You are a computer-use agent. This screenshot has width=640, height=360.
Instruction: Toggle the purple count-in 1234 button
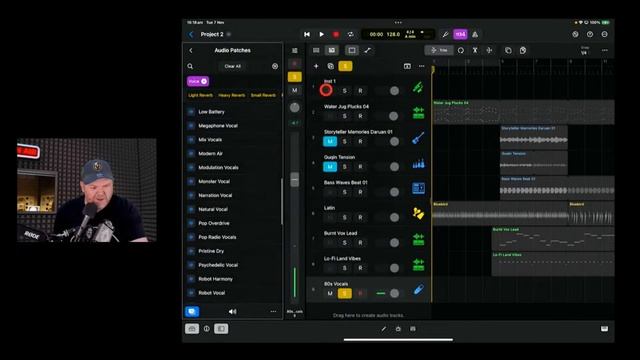click(x=460, y=34)
